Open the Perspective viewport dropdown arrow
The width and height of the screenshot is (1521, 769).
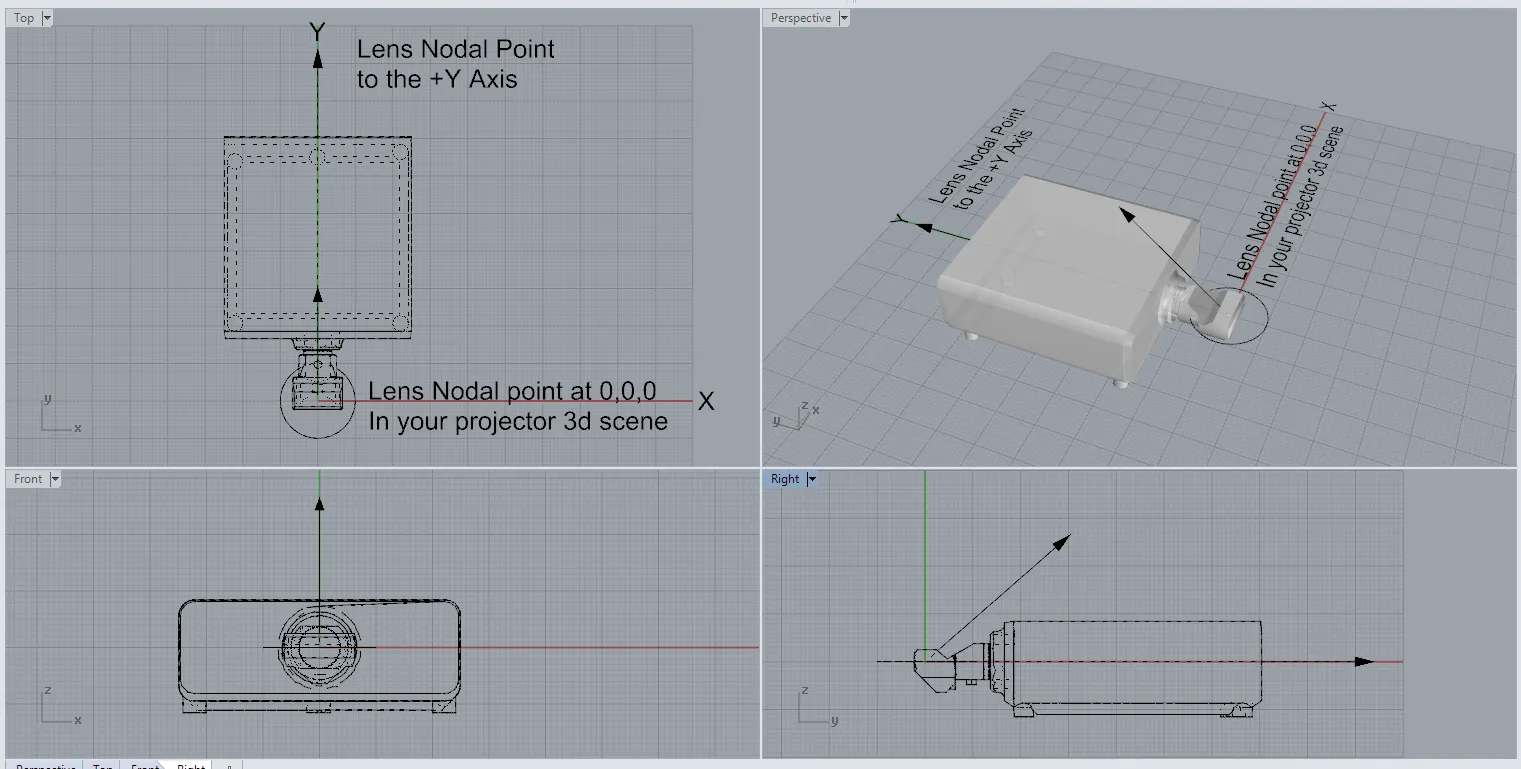[844, 18]
